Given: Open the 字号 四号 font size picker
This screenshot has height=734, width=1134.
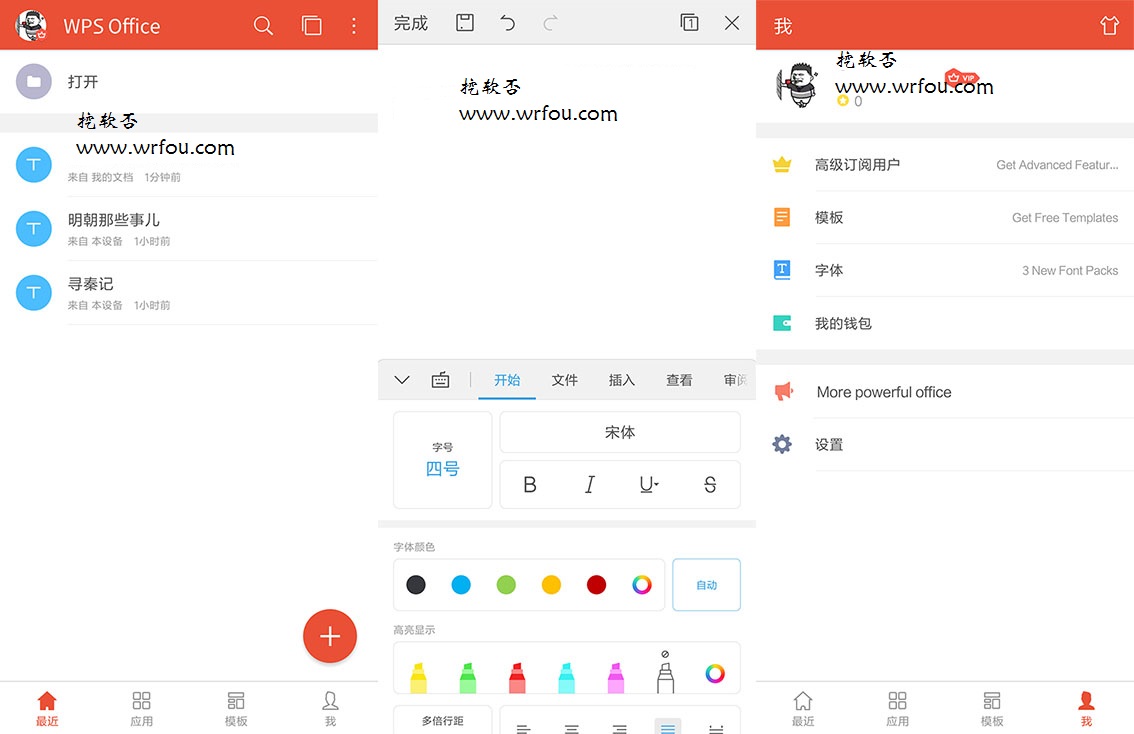Looking at the screenshot, I should 442,460.
